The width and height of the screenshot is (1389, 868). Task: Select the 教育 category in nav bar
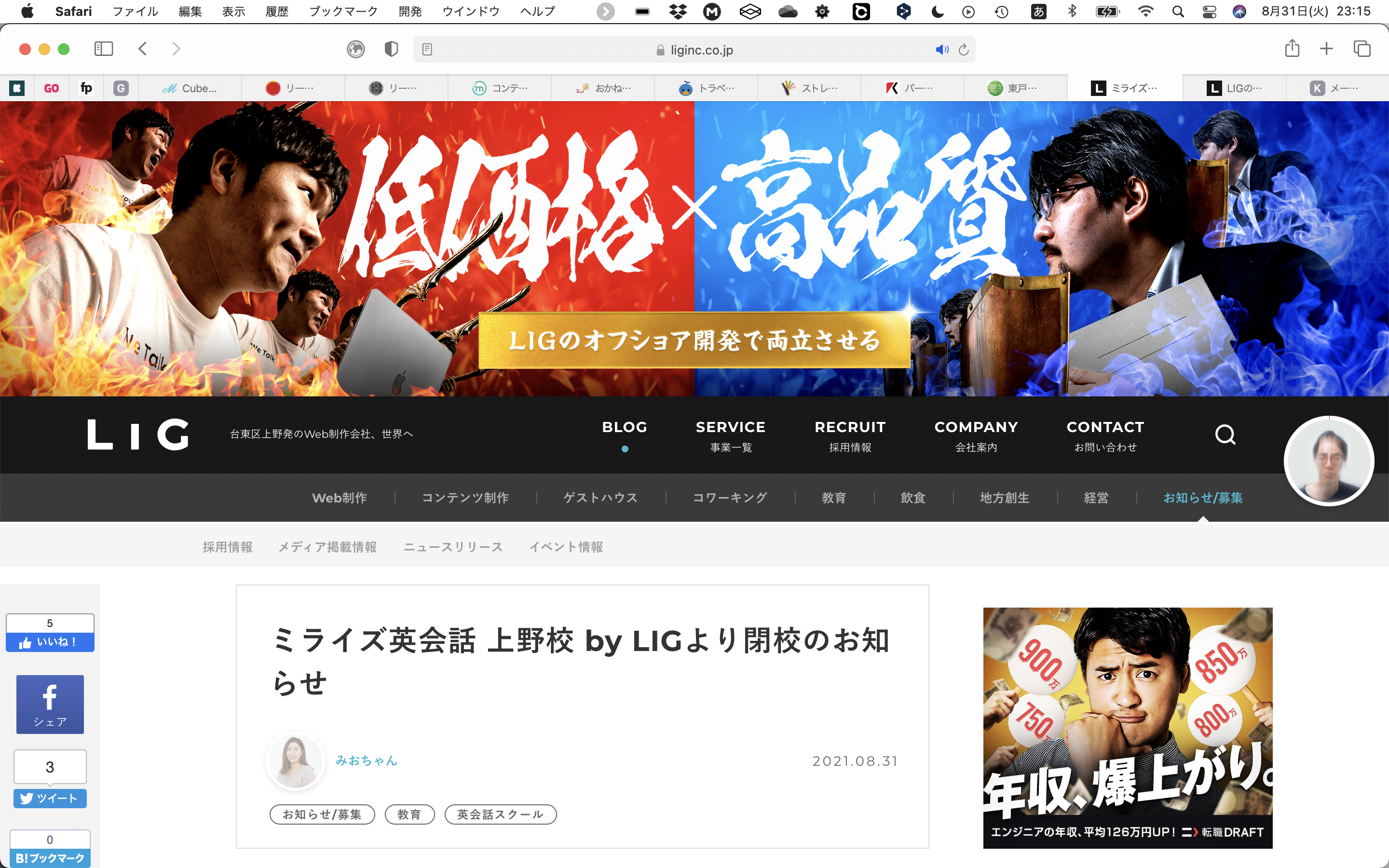pos(834,498)
